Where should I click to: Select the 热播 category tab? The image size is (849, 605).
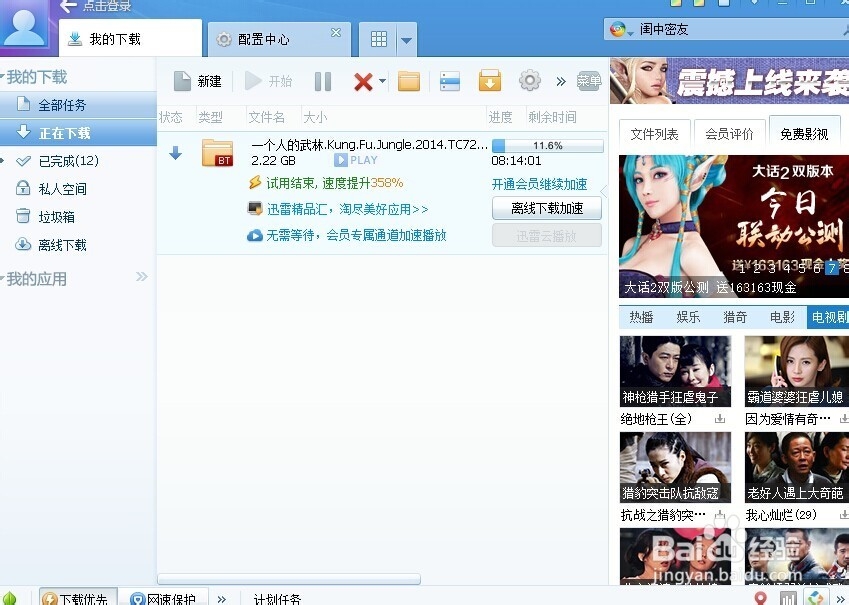tap(641, 317)
